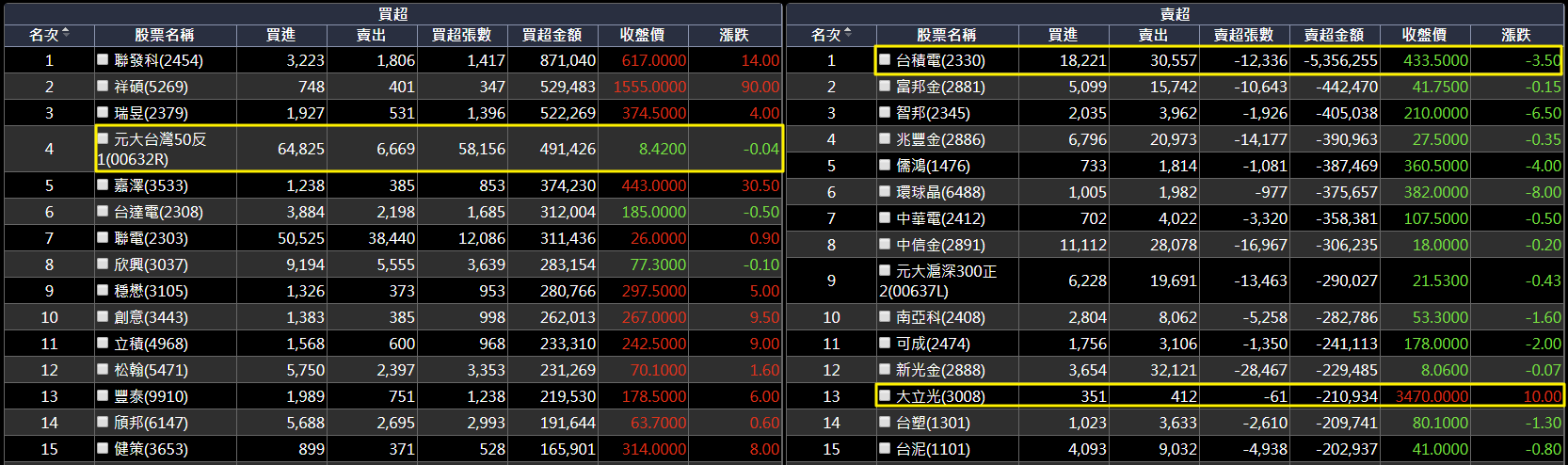Click the stock name 台積電(2330)
Image resolution: width=1568 pixels, height=465 pixels.
(x=941, y=60)
